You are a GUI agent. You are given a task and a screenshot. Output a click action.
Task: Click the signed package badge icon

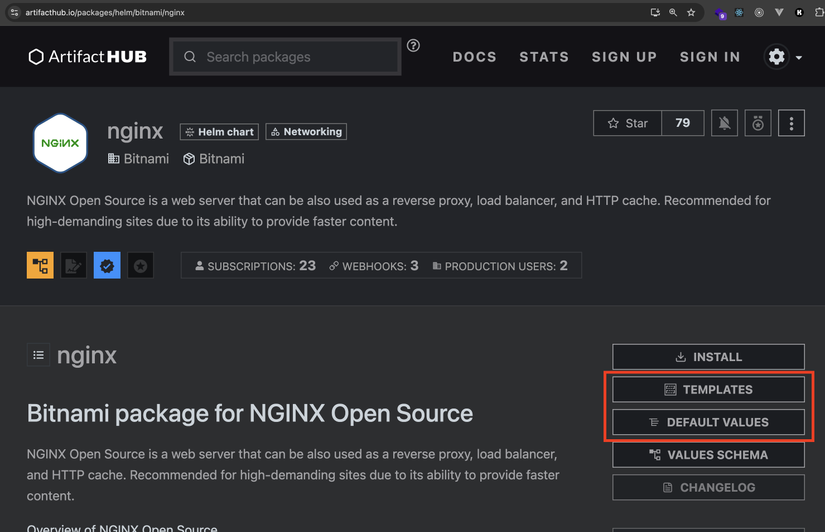point(73,265)
